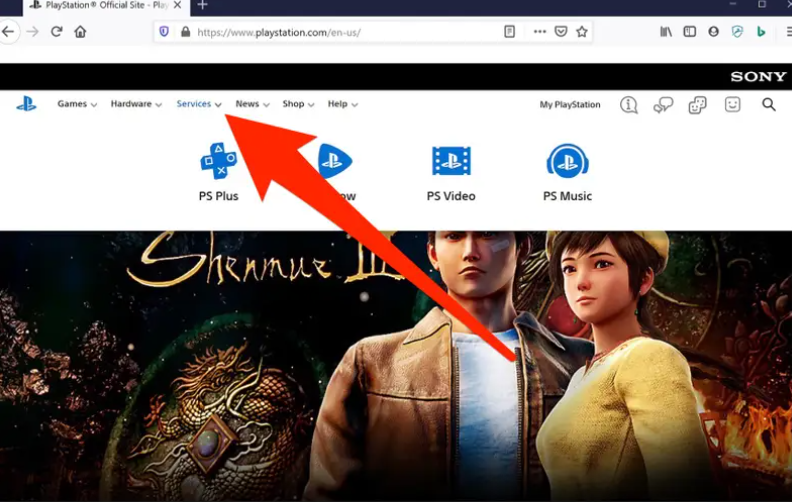The width and height of the screenshot is (792, 502).
Task: Click the browser forward arrow
Action: coord(32,32)
